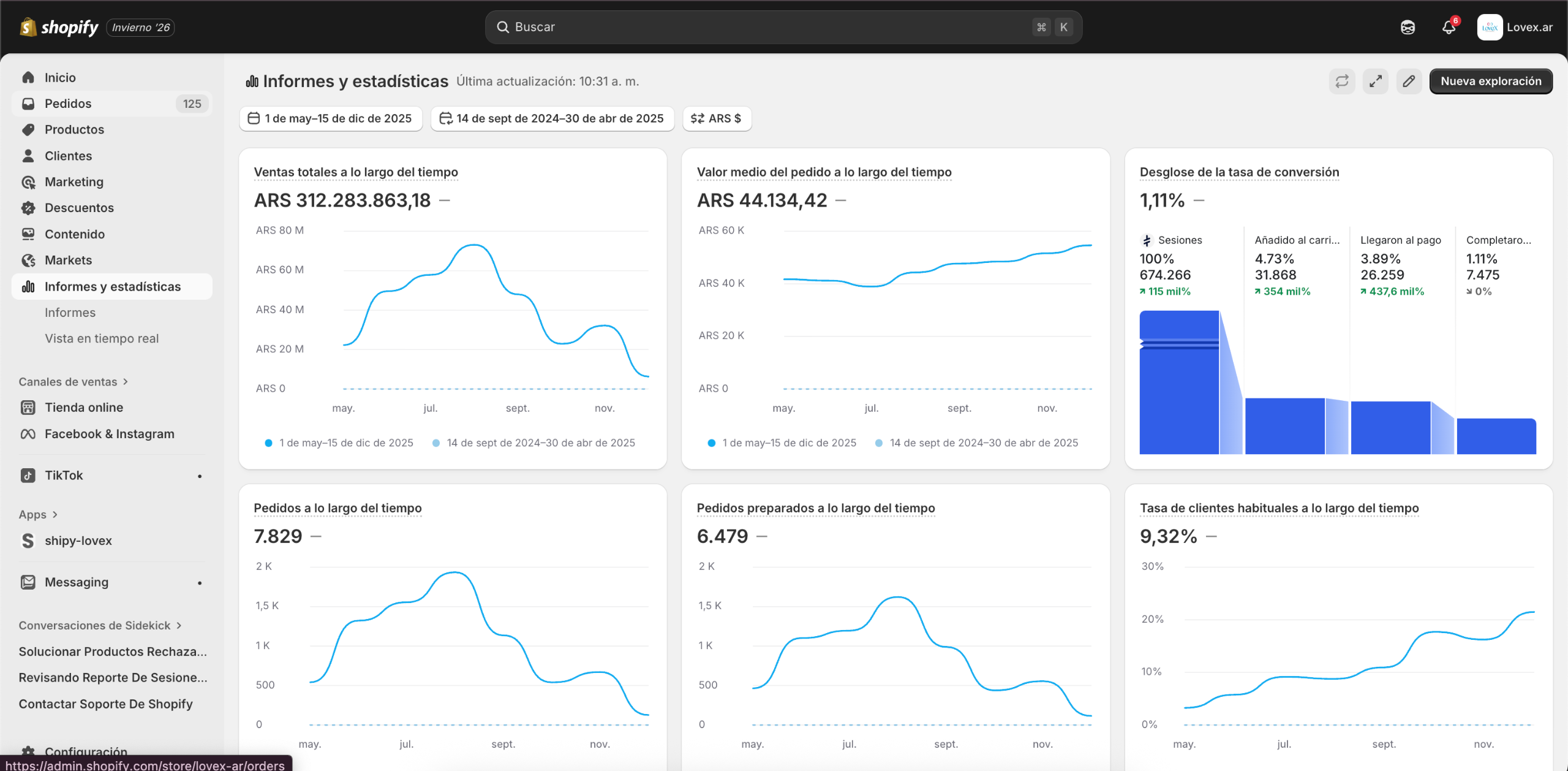Click the refresh reports icon
This screenshot has height=771, width=1568.
pyautogui.click(x=1341, y=82)
